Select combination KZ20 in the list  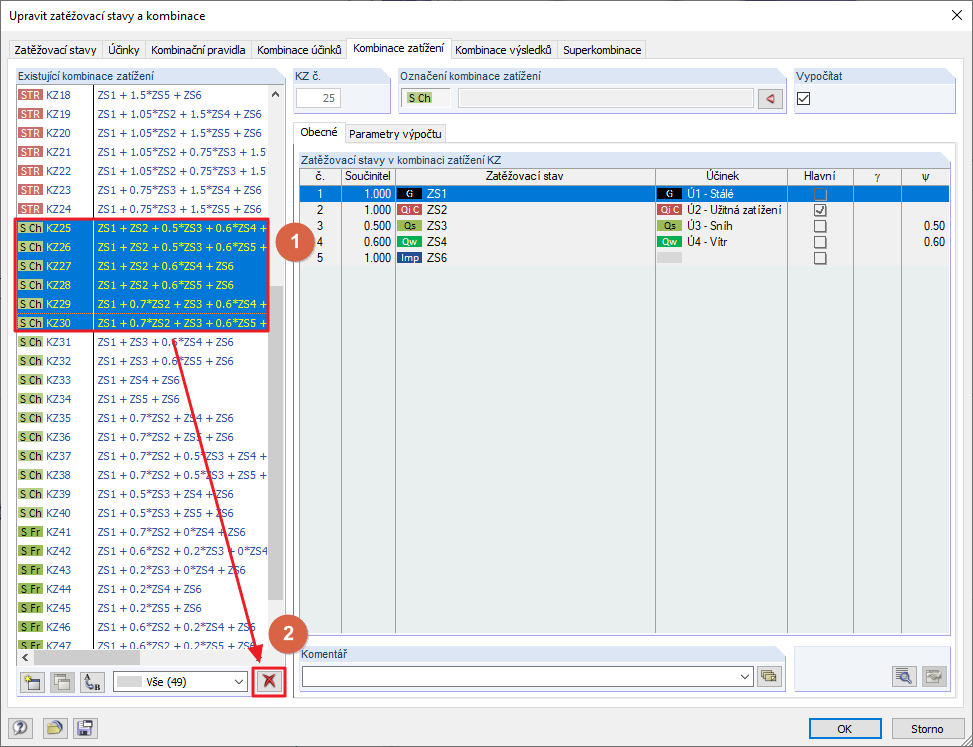pyautogui.click(x=143, y=133)
